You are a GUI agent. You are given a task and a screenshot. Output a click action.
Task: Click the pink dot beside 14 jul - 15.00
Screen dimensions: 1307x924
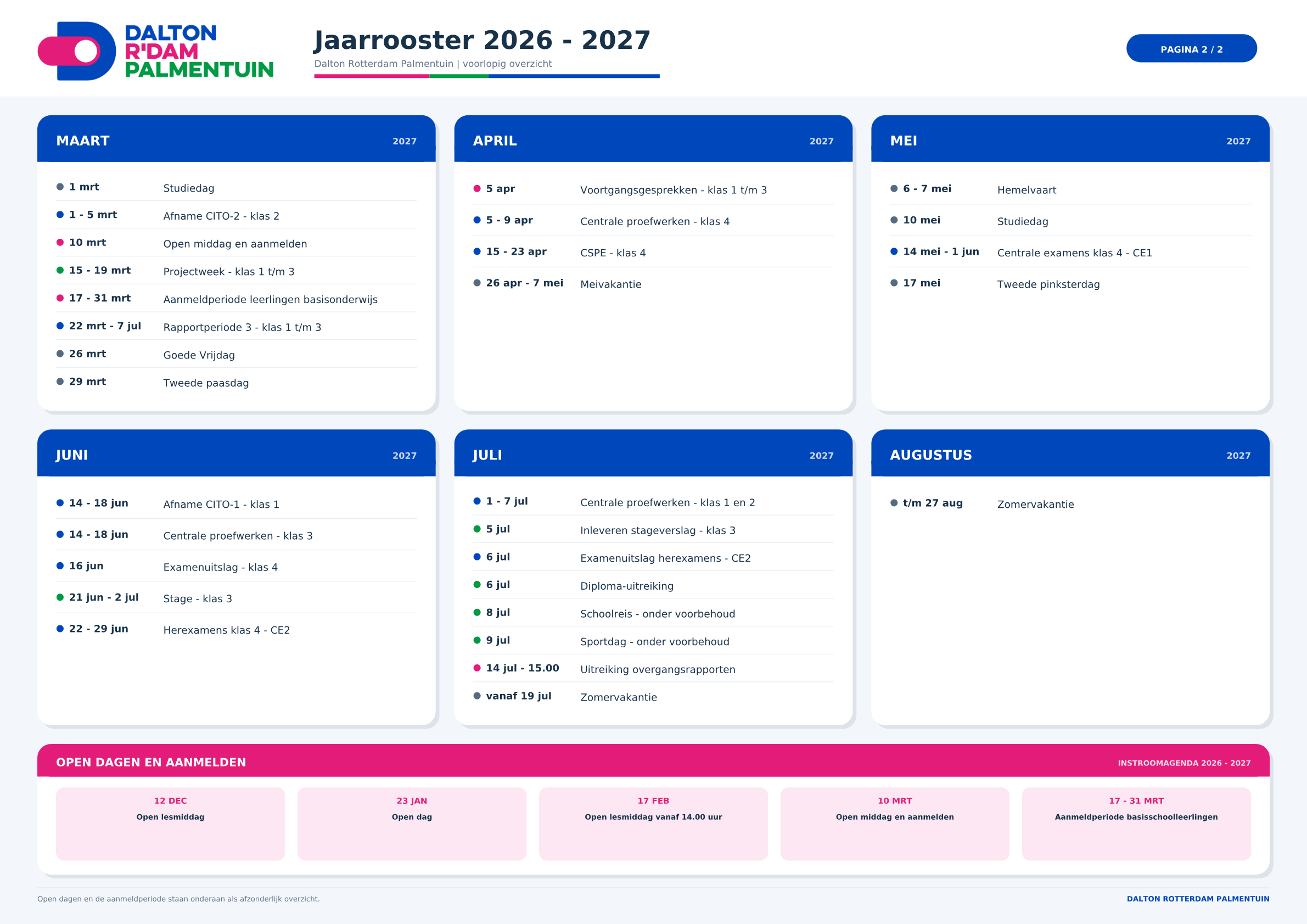coord(477,668)
